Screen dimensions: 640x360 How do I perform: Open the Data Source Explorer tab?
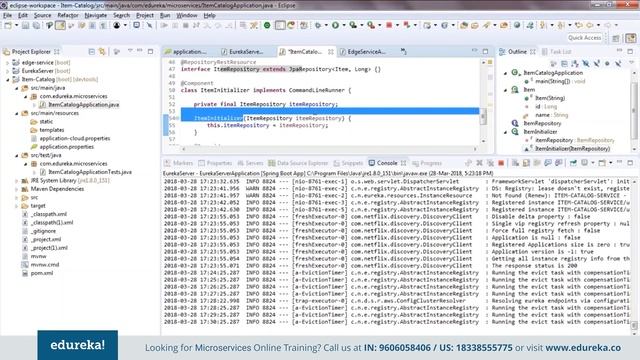(298, 163)
